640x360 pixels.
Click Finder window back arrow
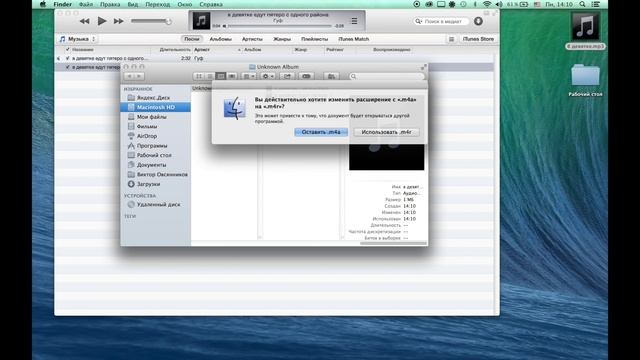click(x=129, y=76)
